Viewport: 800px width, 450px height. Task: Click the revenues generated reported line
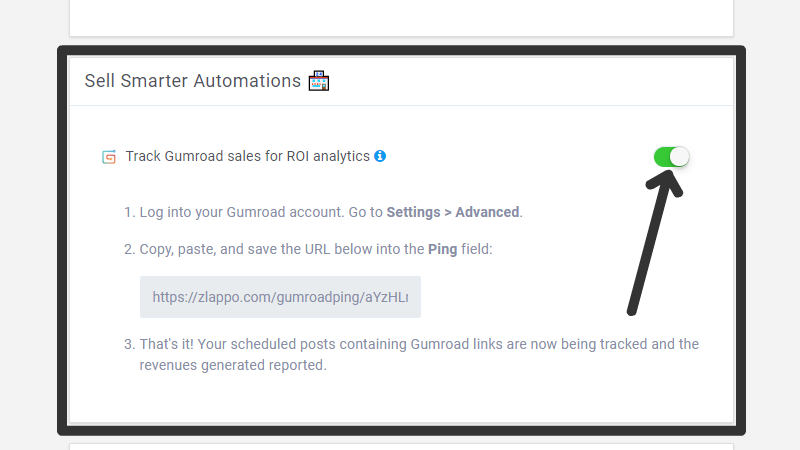(x=233, y=365)
